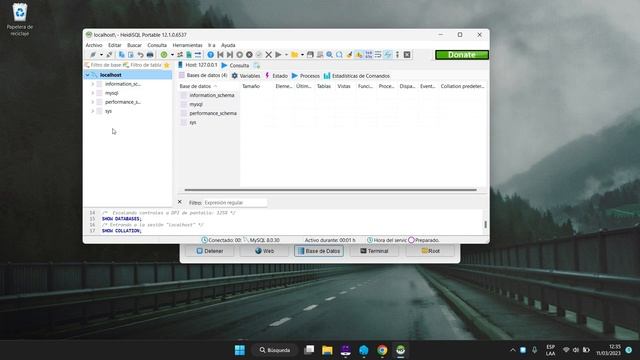Open the Editar menu
The height and width of the screenshot is (360, 640).
click(115, 45)
